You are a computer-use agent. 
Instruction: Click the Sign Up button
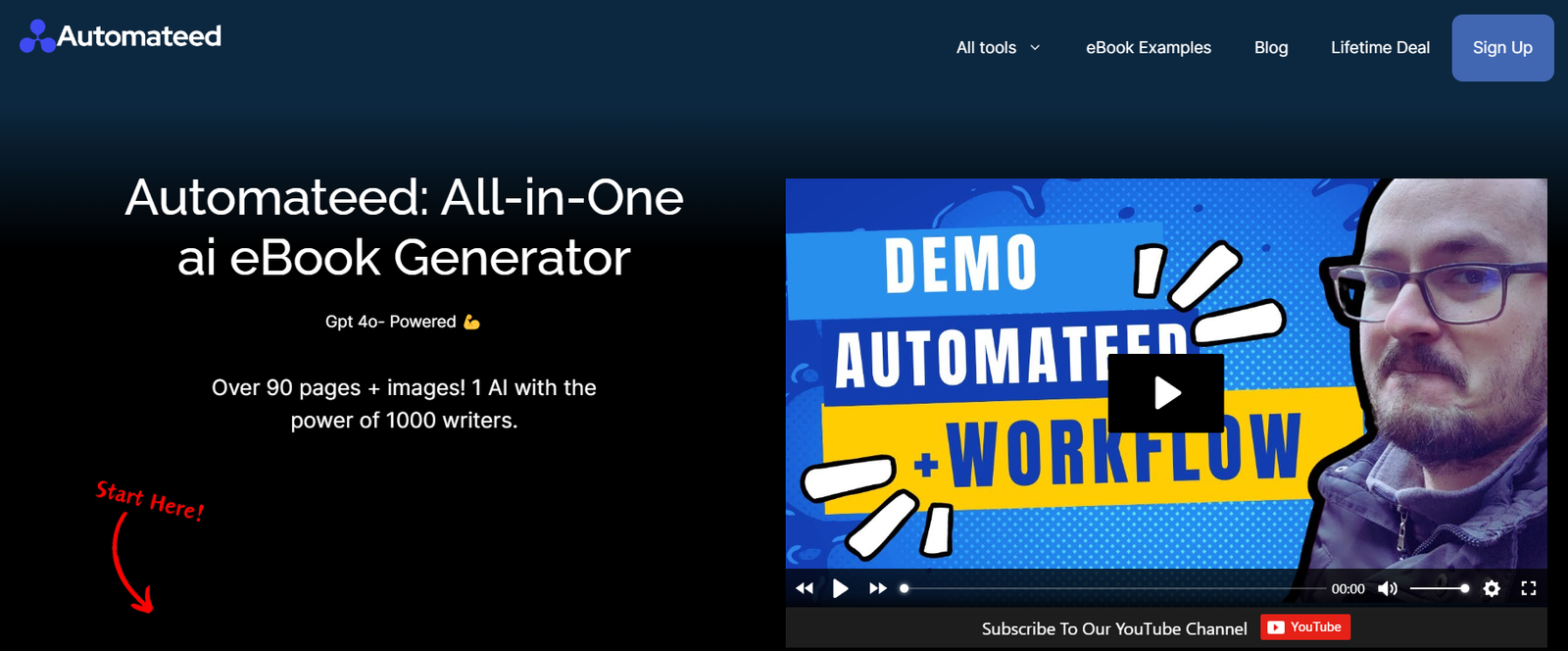pyautogui.click(x=1501, y=48)
